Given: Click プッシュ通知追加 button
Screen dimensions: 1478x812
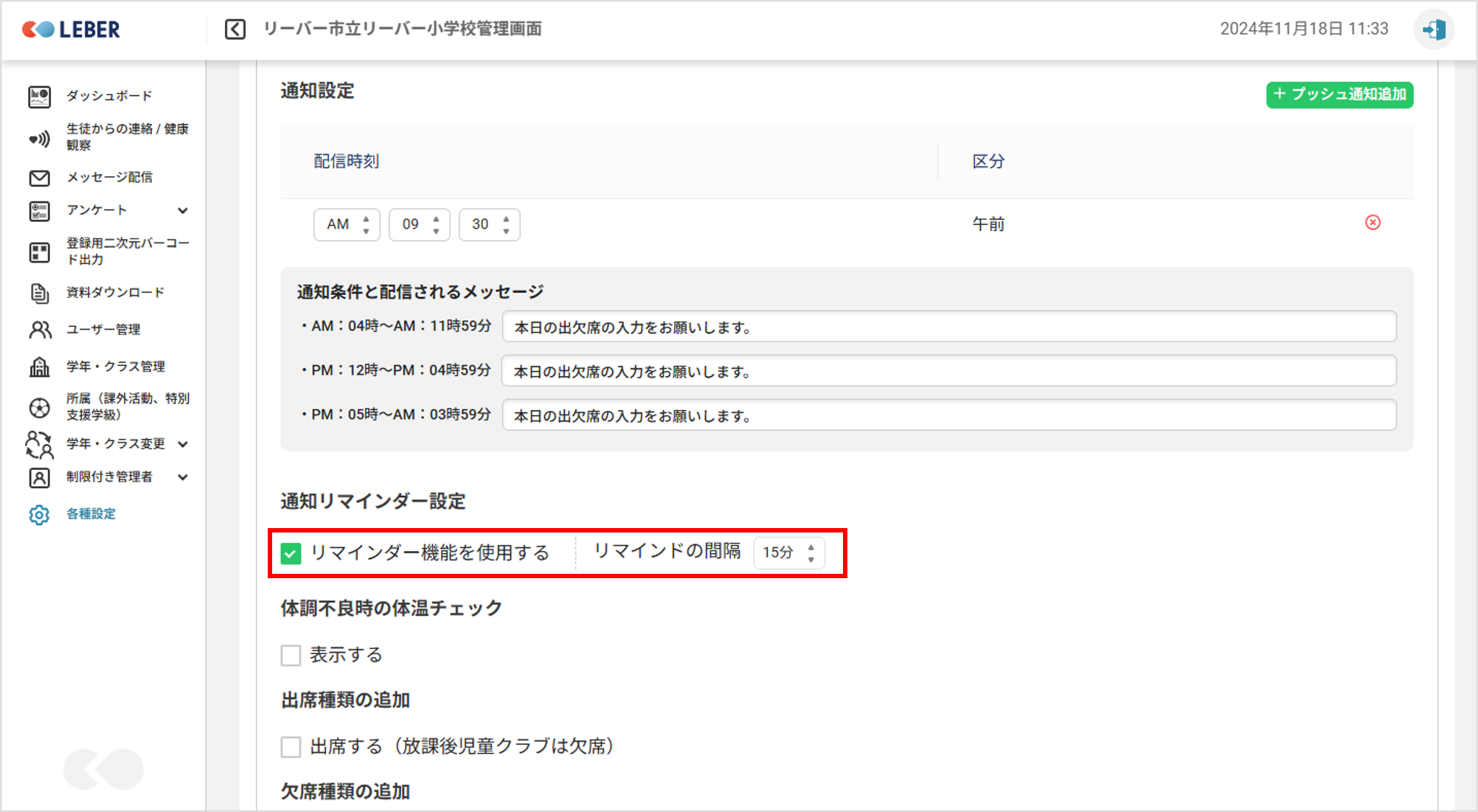Looking at the screenshot, I should [x=1339, y=94].
